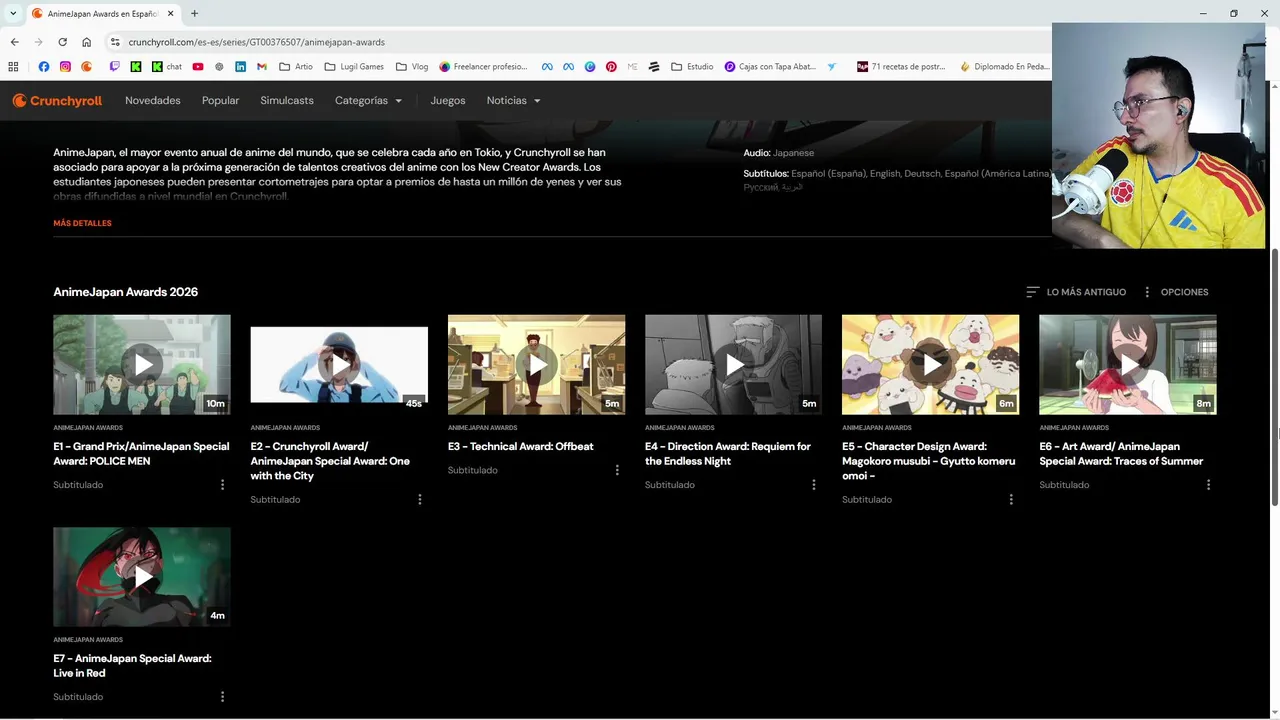This screenshot has width=1280, height=720.
Task: Play E5 Magokoro musubi thumbnail
Action: click(x=930, y=365)
